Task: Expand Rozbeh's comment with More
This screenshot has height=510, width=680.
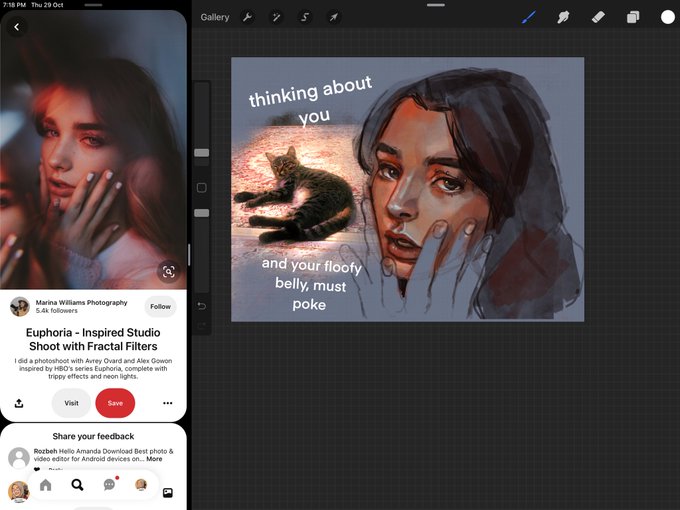Action: tap(154, 459)
